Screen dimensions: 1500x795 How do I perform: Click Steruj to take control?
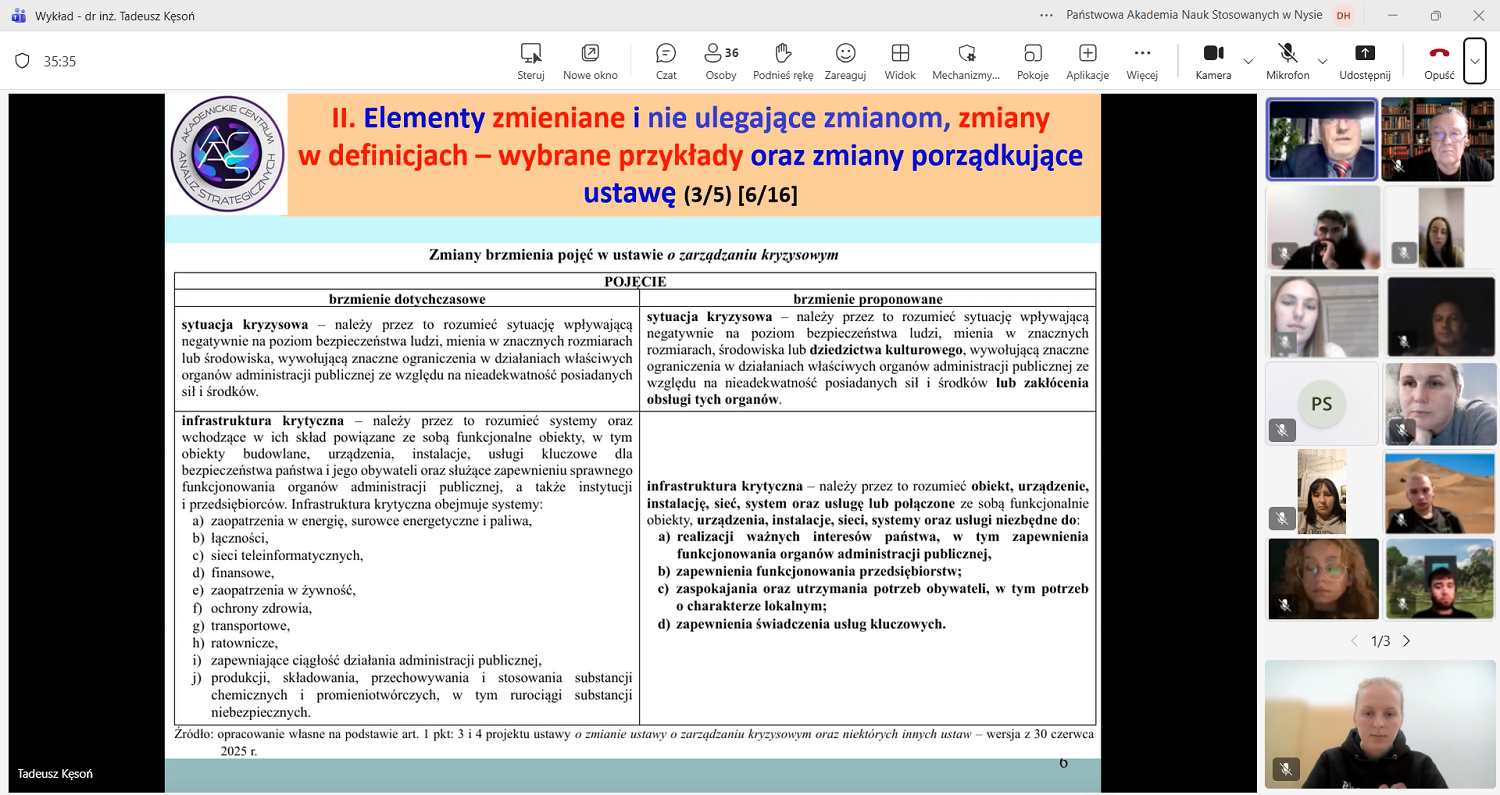coord(531,61)
